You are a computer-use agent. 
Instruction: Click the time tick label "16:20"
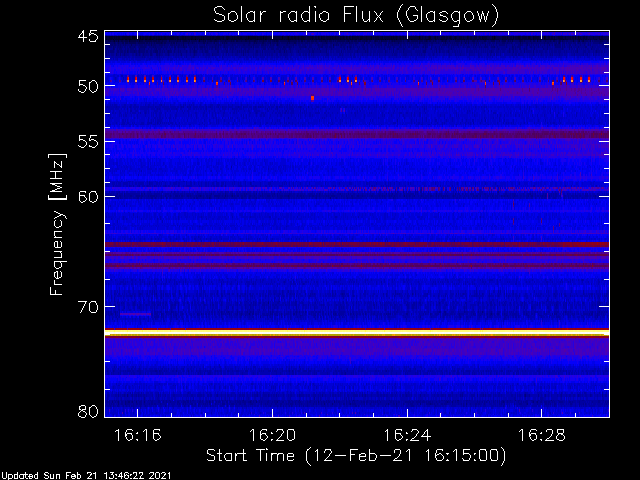(272, 436)
